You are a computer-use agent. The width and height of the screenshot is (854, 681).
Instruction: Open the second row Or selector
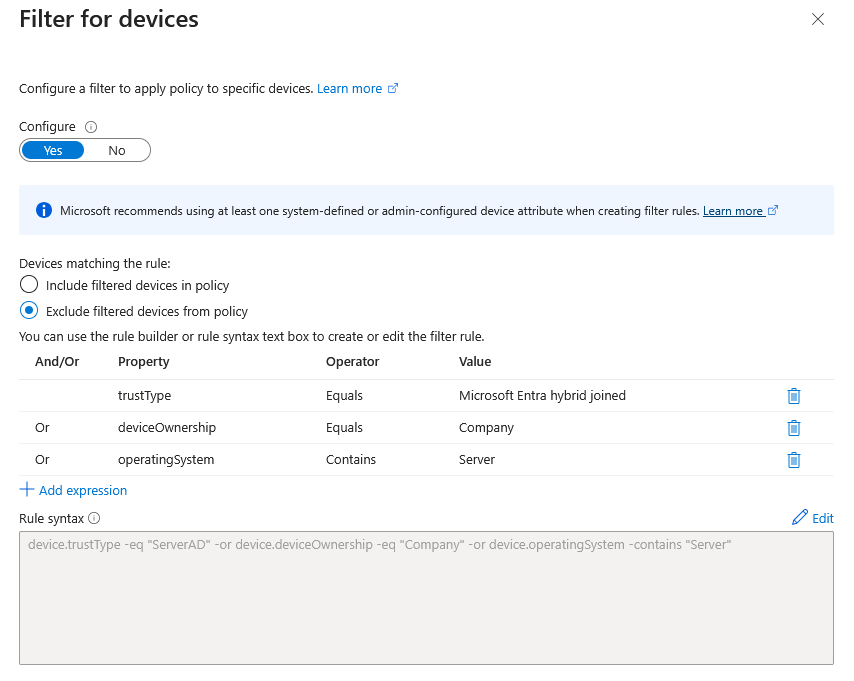click(42, 428)
